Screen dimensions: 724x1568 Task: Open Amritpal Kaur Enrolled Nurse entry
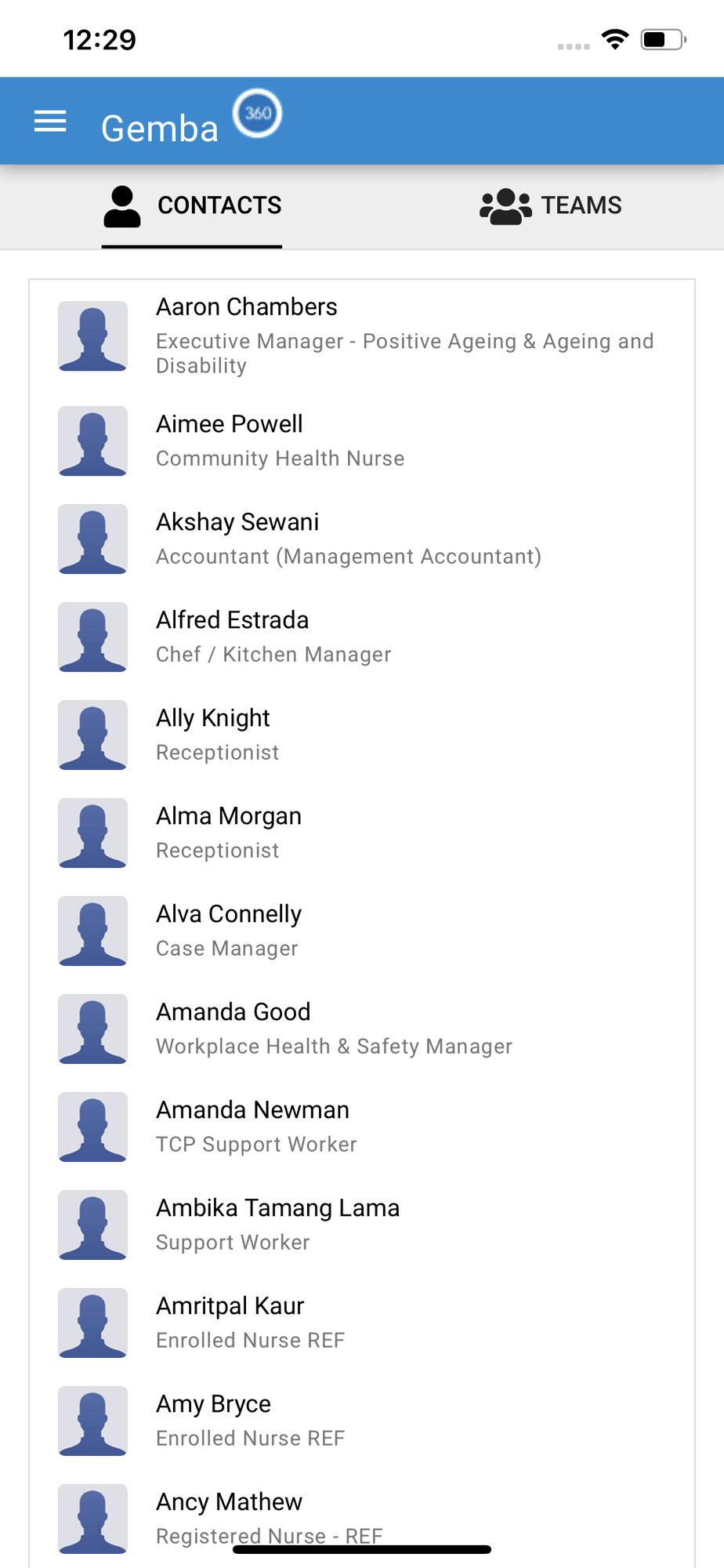pos(362,1323)
